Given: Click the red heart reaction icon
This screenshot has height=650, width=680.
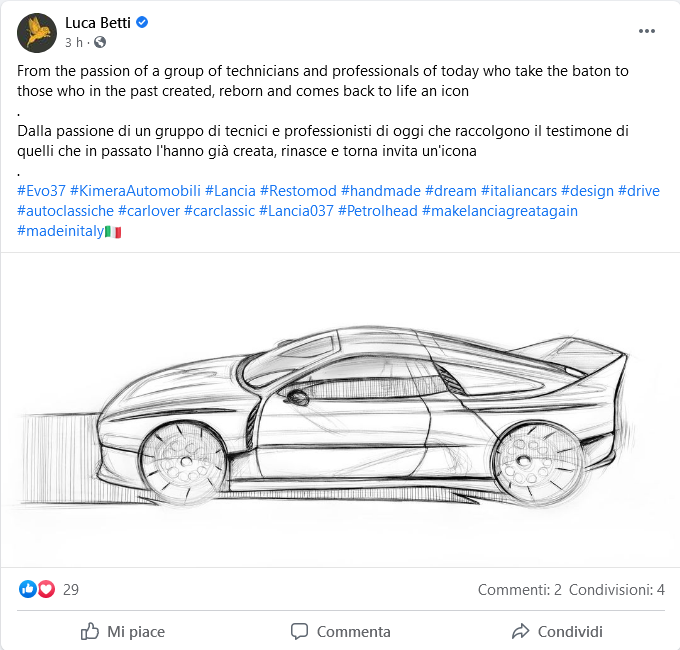Looking at the screenshot, I should [x=46, y=589].
